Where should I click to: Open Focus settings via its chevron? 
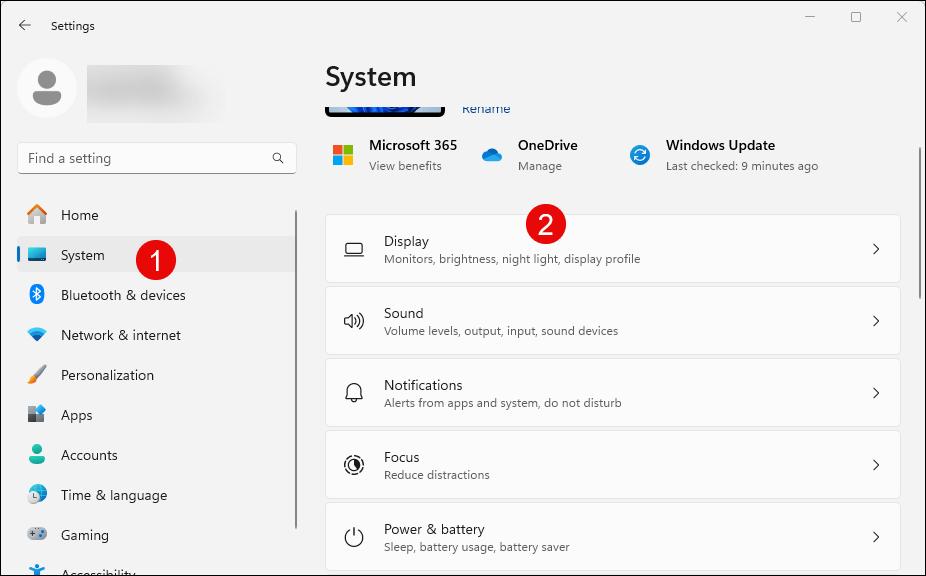point(875,465)
